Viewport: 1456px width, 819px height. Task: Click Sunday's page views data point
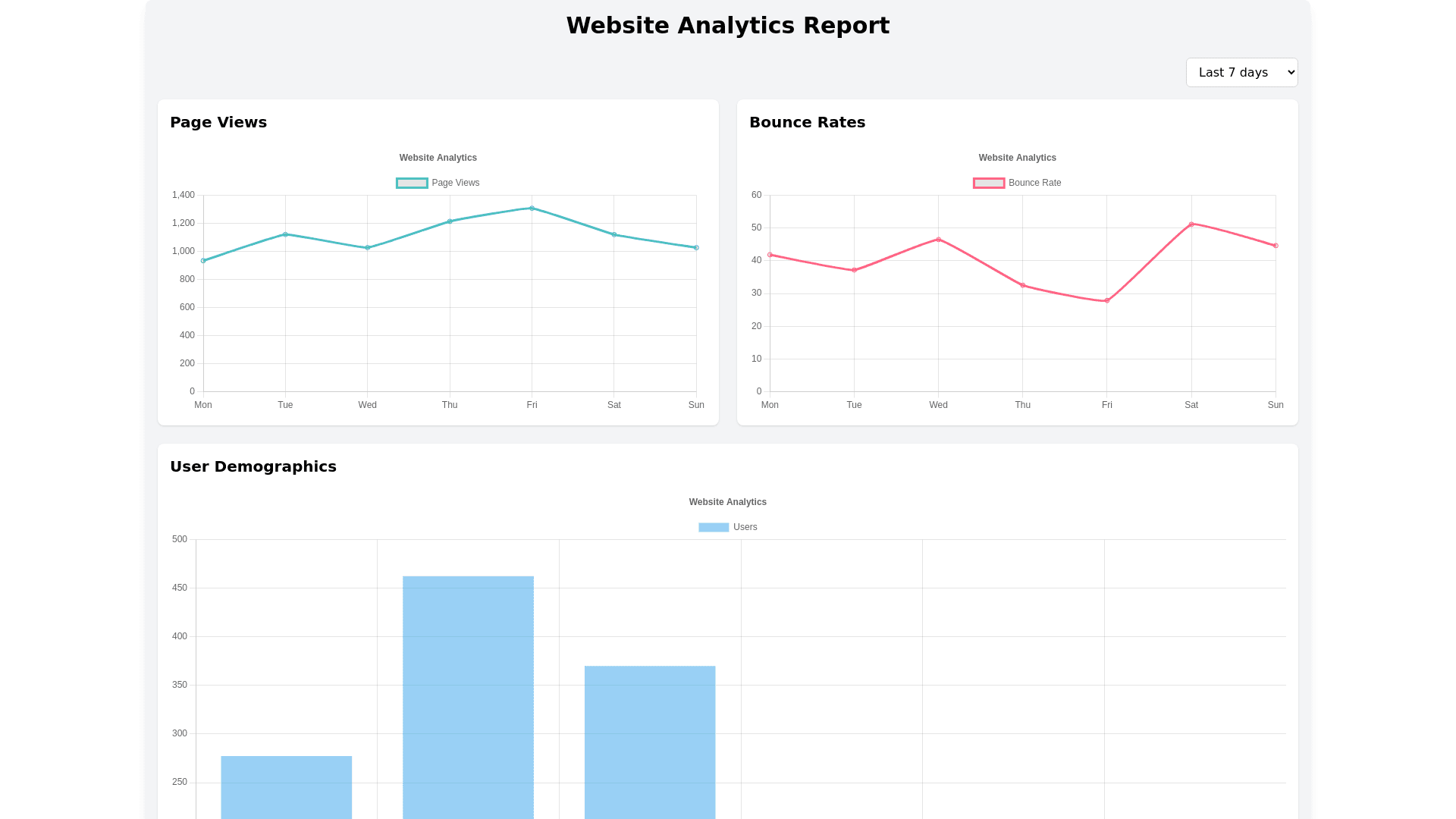tap(696, 248)
